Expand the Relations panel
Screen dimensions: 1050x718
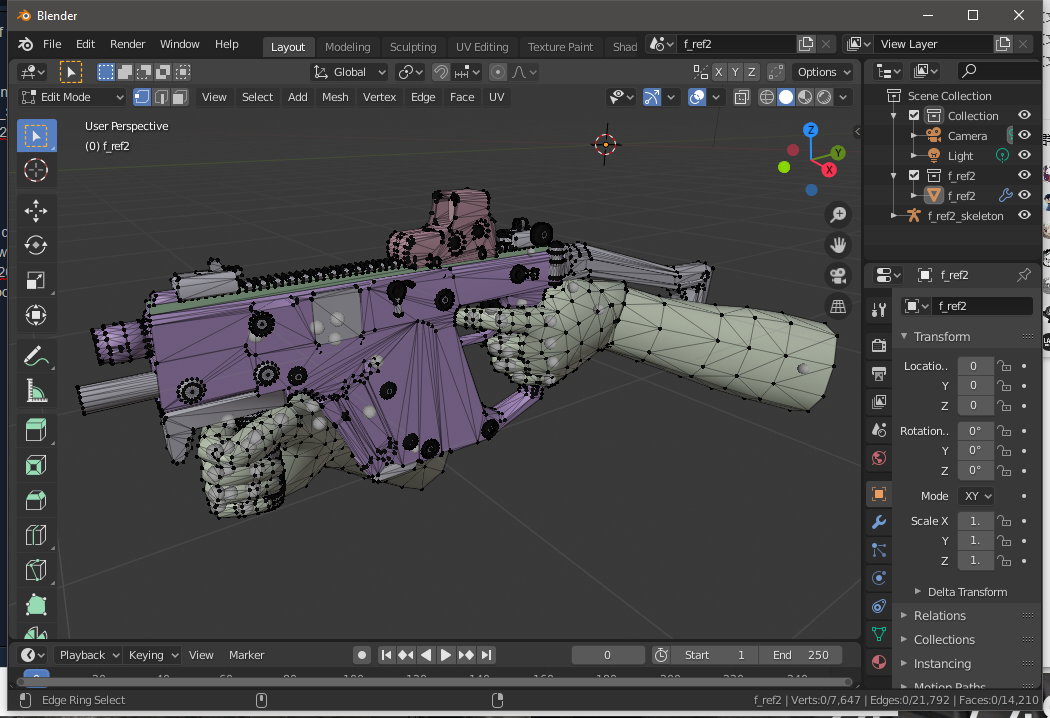(939, 616)
